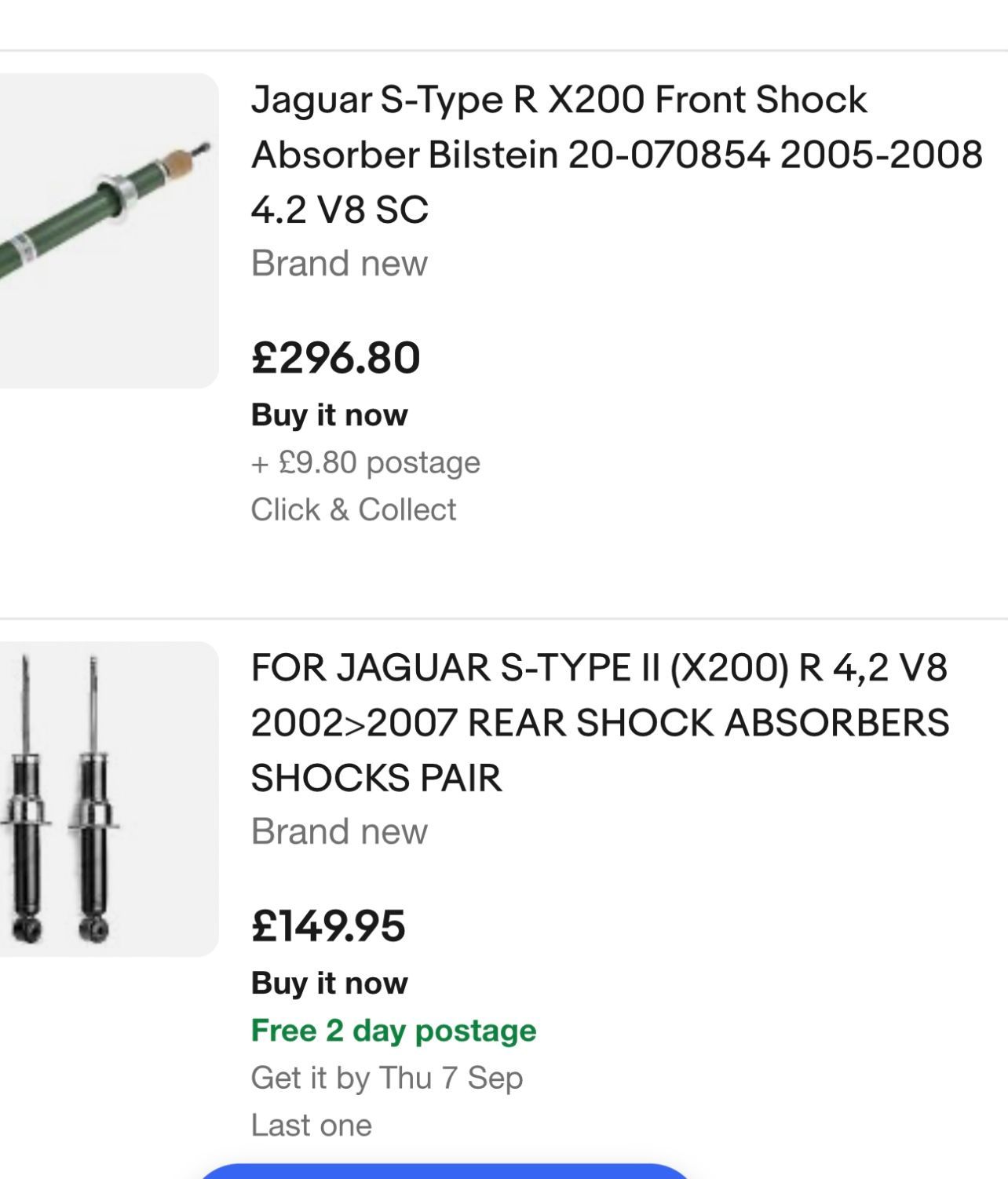Click the £149.95 price
Image resolution: width=1008 pixels, height=1179 pixels.
328,925
